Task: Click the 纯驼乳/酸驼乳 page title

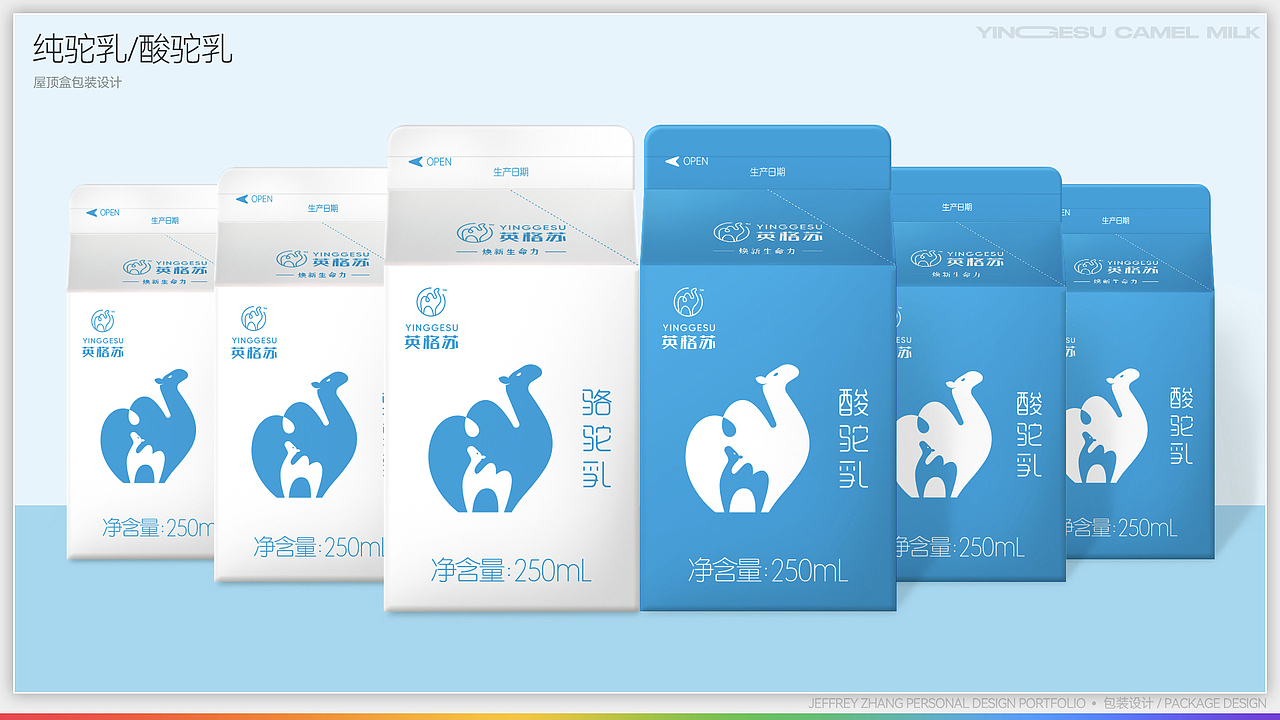Action: 133,48
